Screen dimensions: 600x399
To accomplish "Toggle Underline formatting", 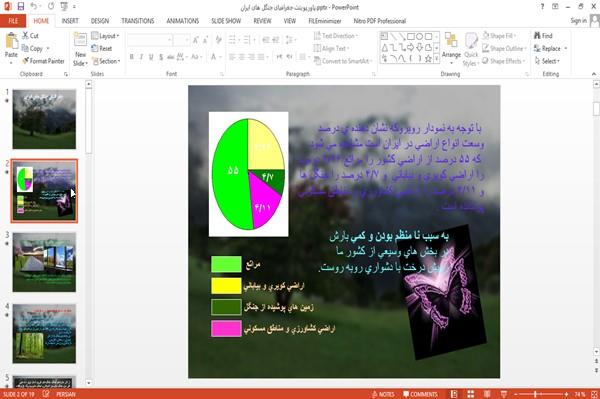I will click(151, 57).
